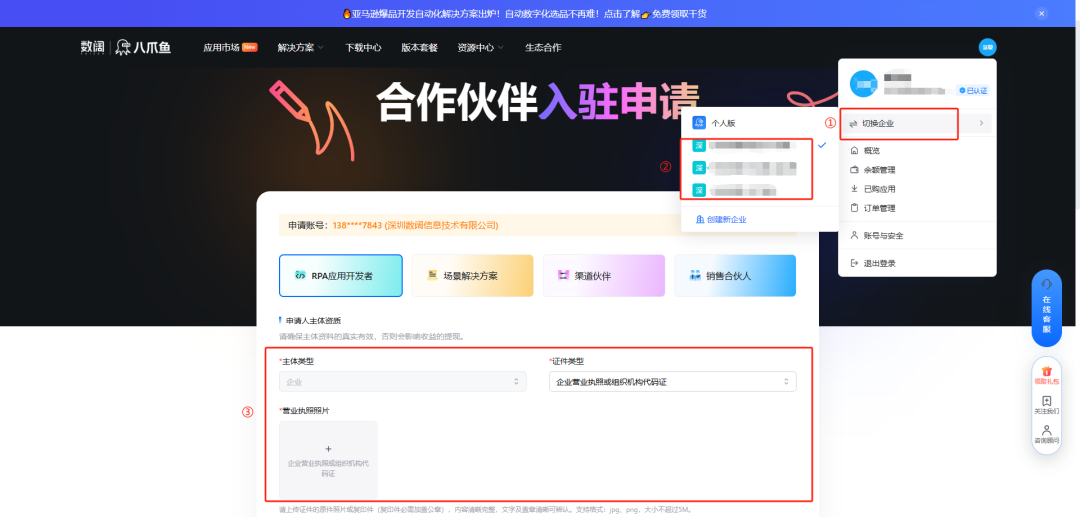Screen dimensions: 1080x517
Task: Click the icon on 场景解决方案 card
Action: (x=433, y=275)
